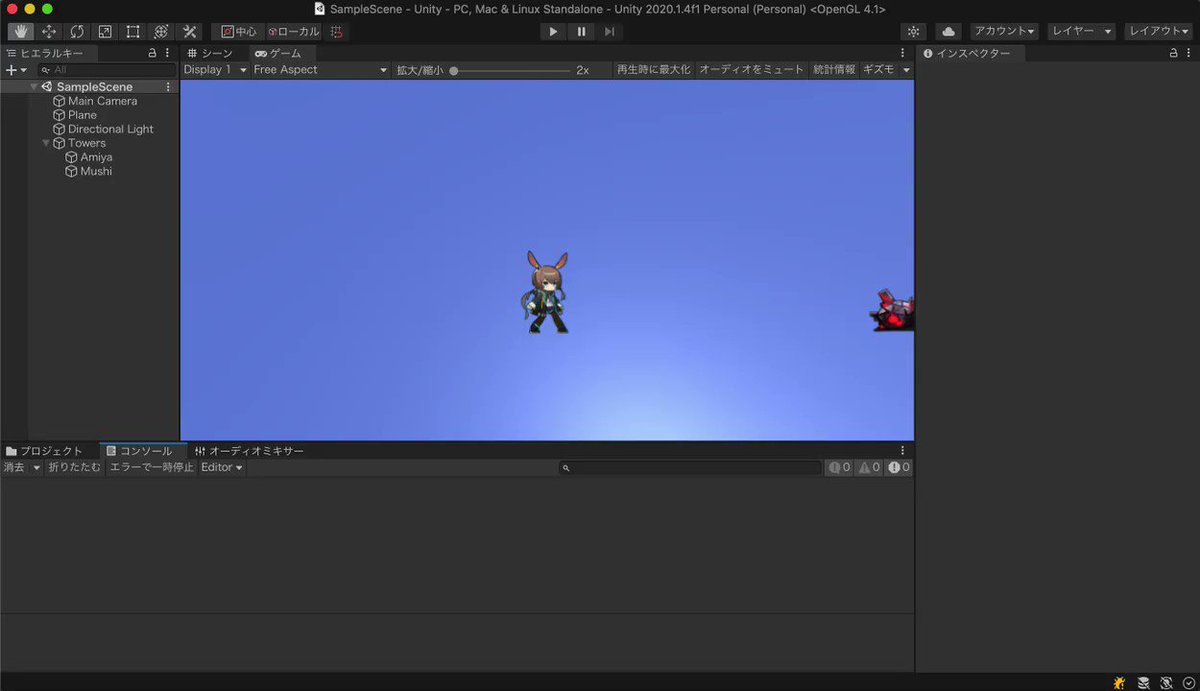Toggle console warning count filter
Screen dimensions: 1200x691
pyautogui.click(x=869, y=467)
